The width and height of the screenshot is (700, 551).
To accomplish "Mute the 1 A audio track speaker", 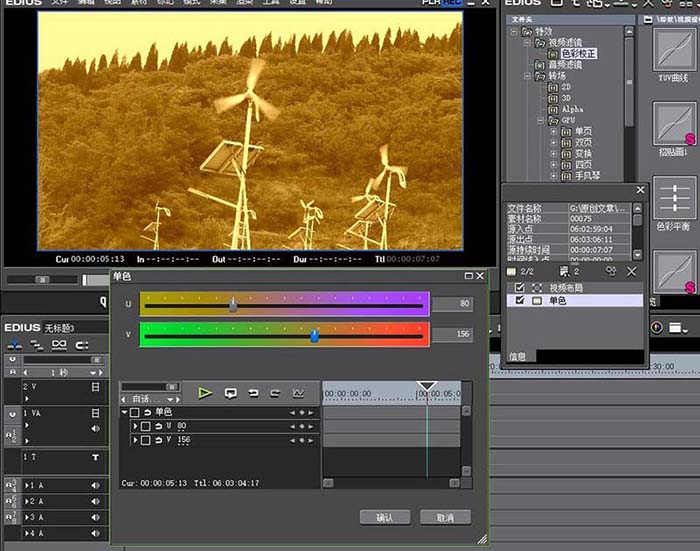I will pos(96,485).
